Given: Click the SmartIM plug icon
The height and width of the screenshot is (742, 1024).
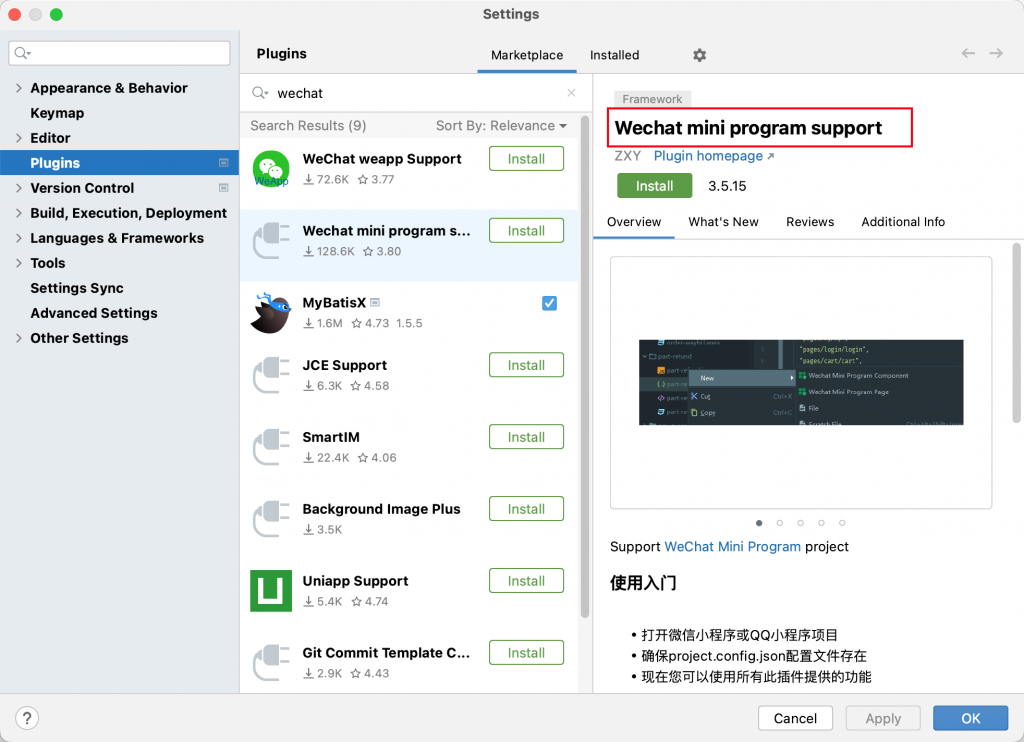Looking at the screenshot, I should (x=271, y=447).
